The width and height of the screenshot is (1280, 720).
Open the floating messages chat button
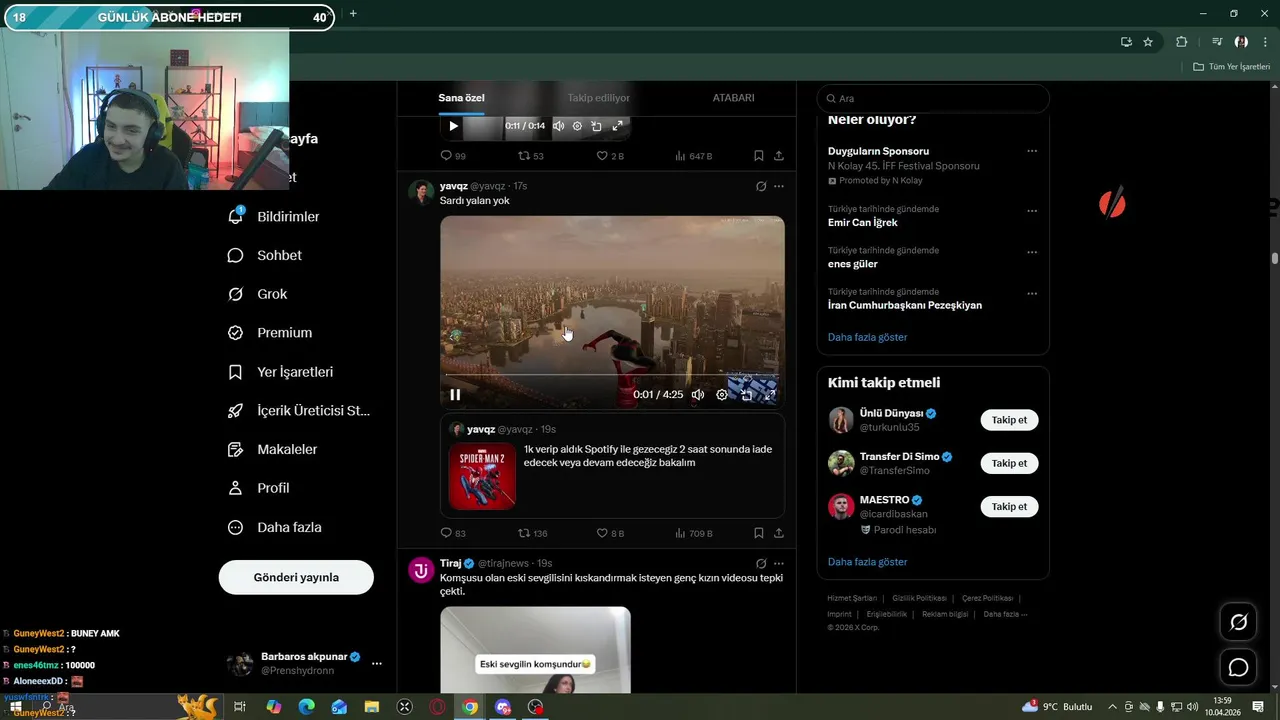1238,667
